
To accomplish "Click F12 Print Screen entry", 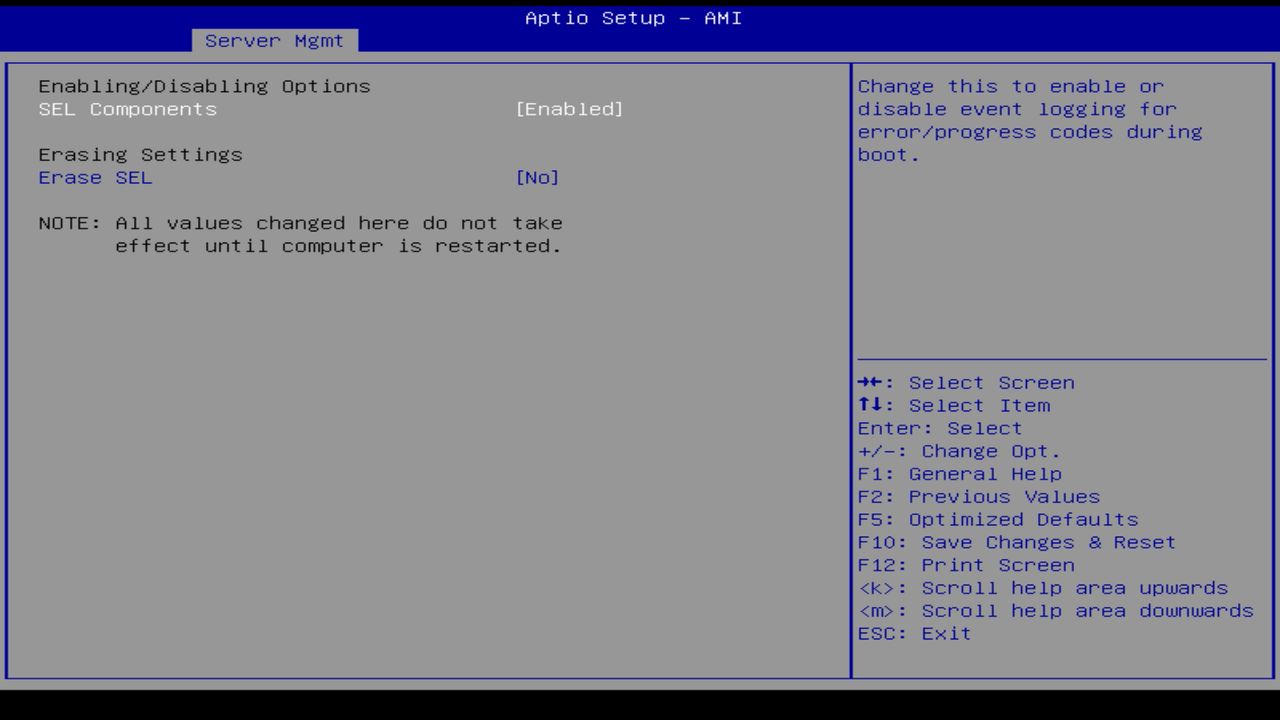I will coord(966,565).
